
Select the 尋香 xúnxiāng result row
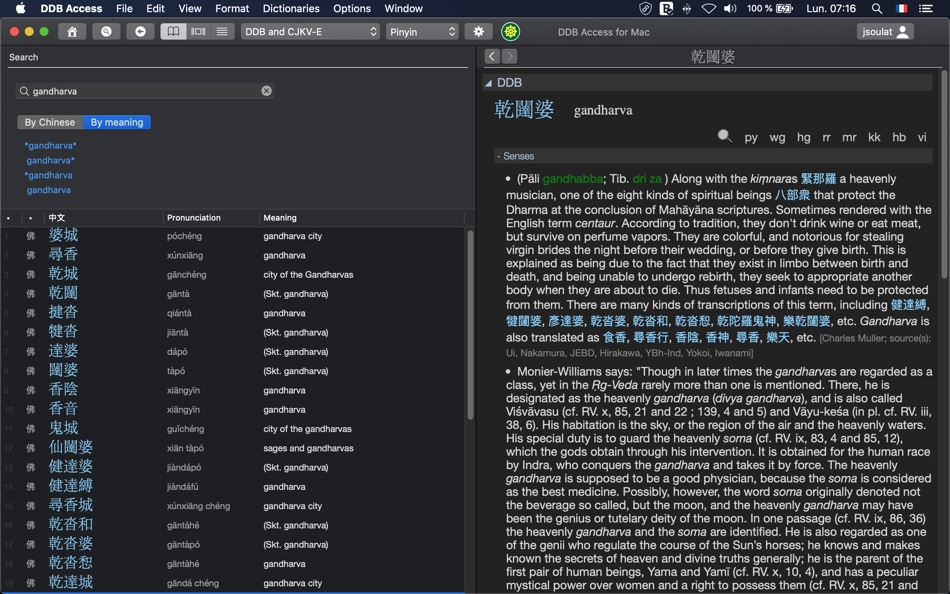pyautogui.click(x=233, y=255)
